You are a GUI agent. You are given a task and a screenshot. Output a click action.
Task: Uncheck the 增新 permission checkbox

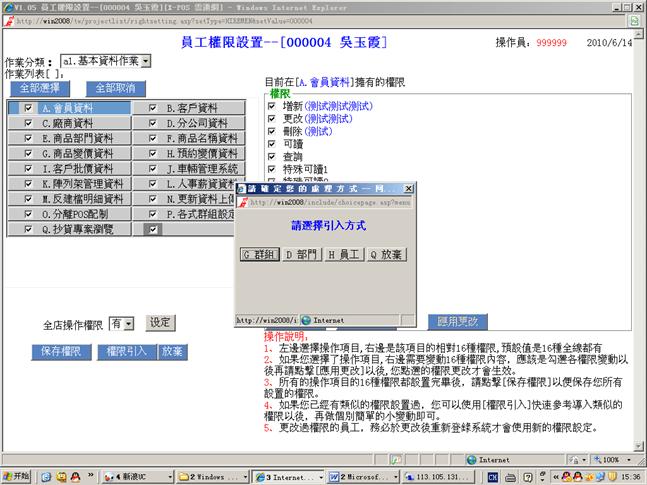(271, 104)
